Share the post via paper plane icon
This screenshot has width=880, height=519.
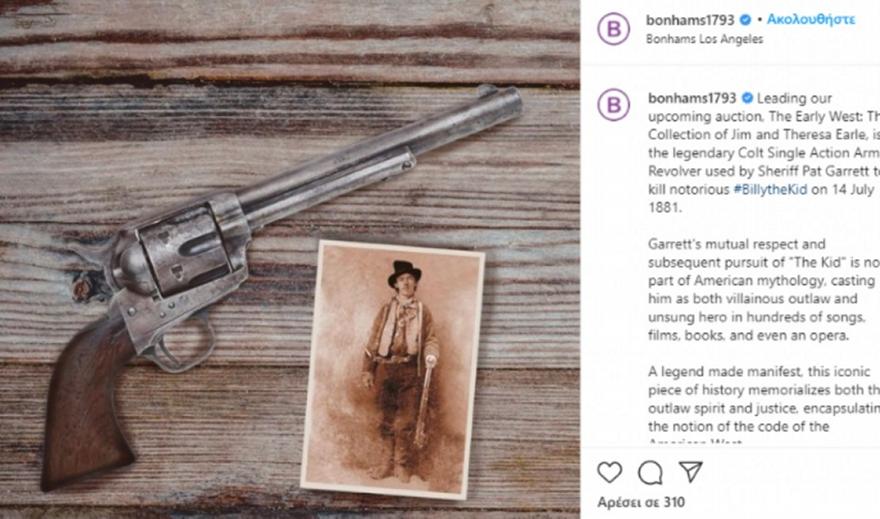click(691, 471)
